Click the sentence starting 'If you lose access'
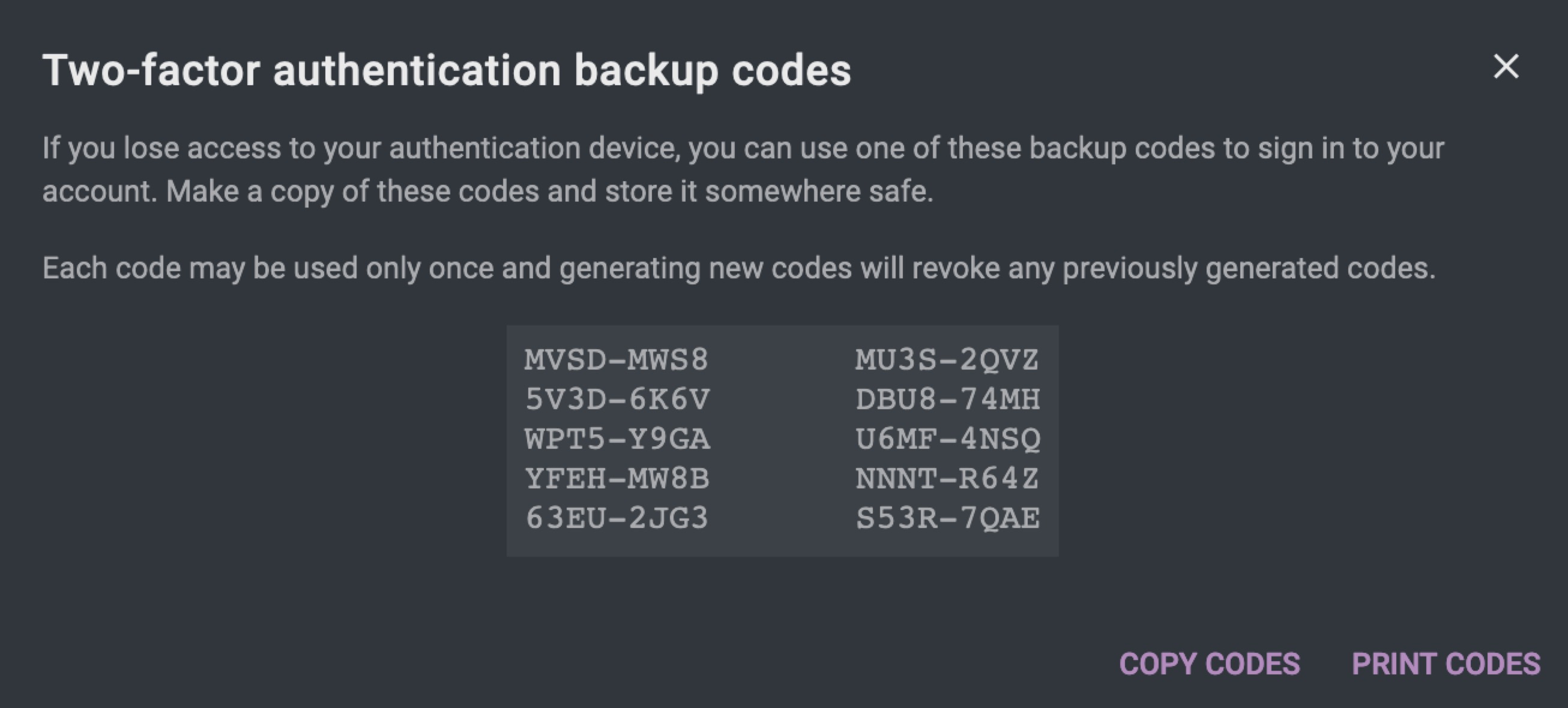The height and width of the screenshot is (708, 1568). pyautogui.click(x=743, y=148)
